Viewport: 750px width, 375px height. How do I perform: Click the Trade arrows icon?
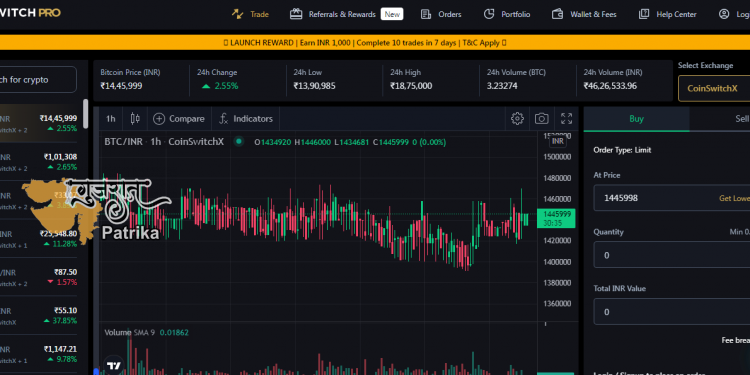[x=238, y=14]
